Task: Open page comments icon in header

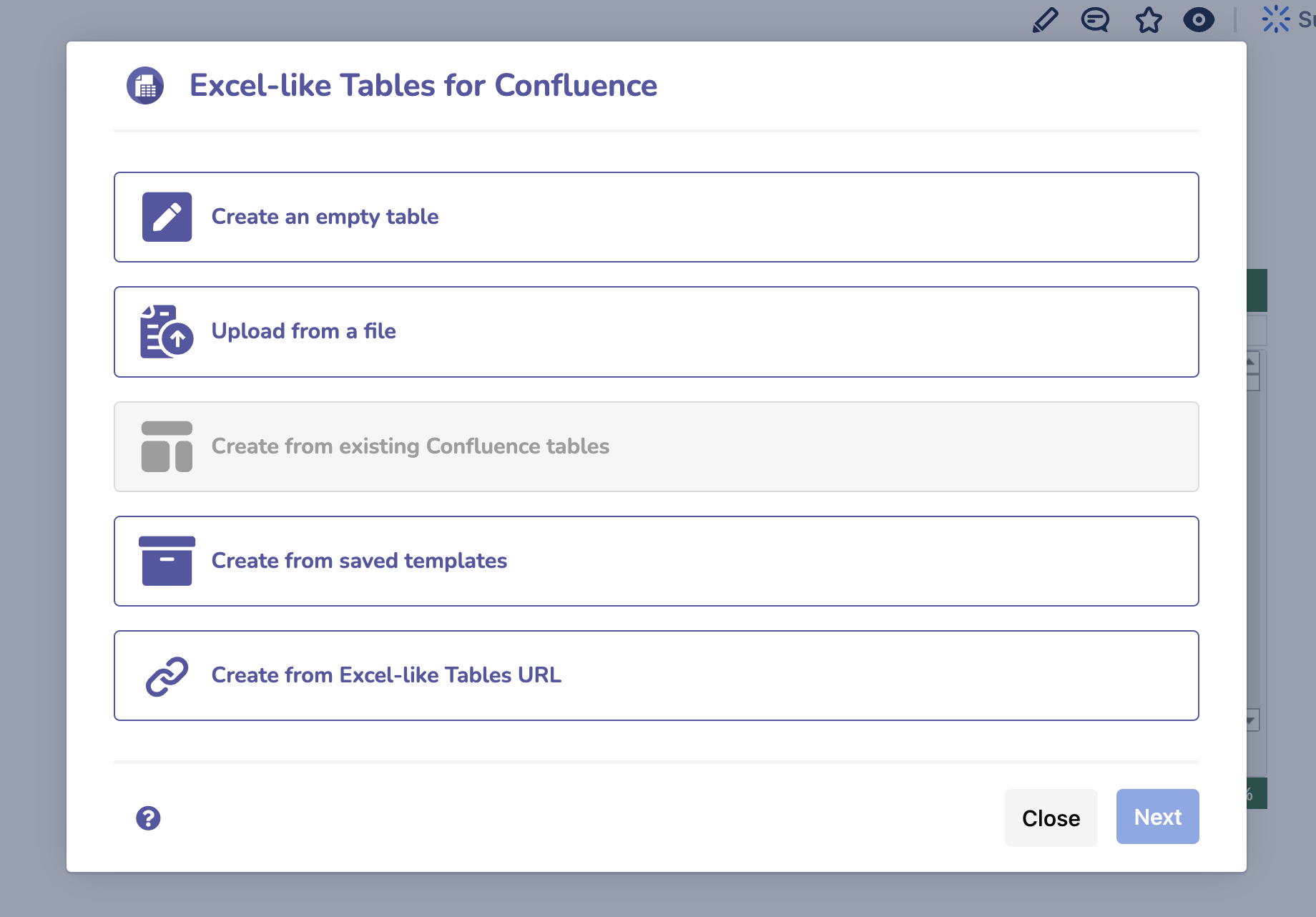Action: [1095, 20]
